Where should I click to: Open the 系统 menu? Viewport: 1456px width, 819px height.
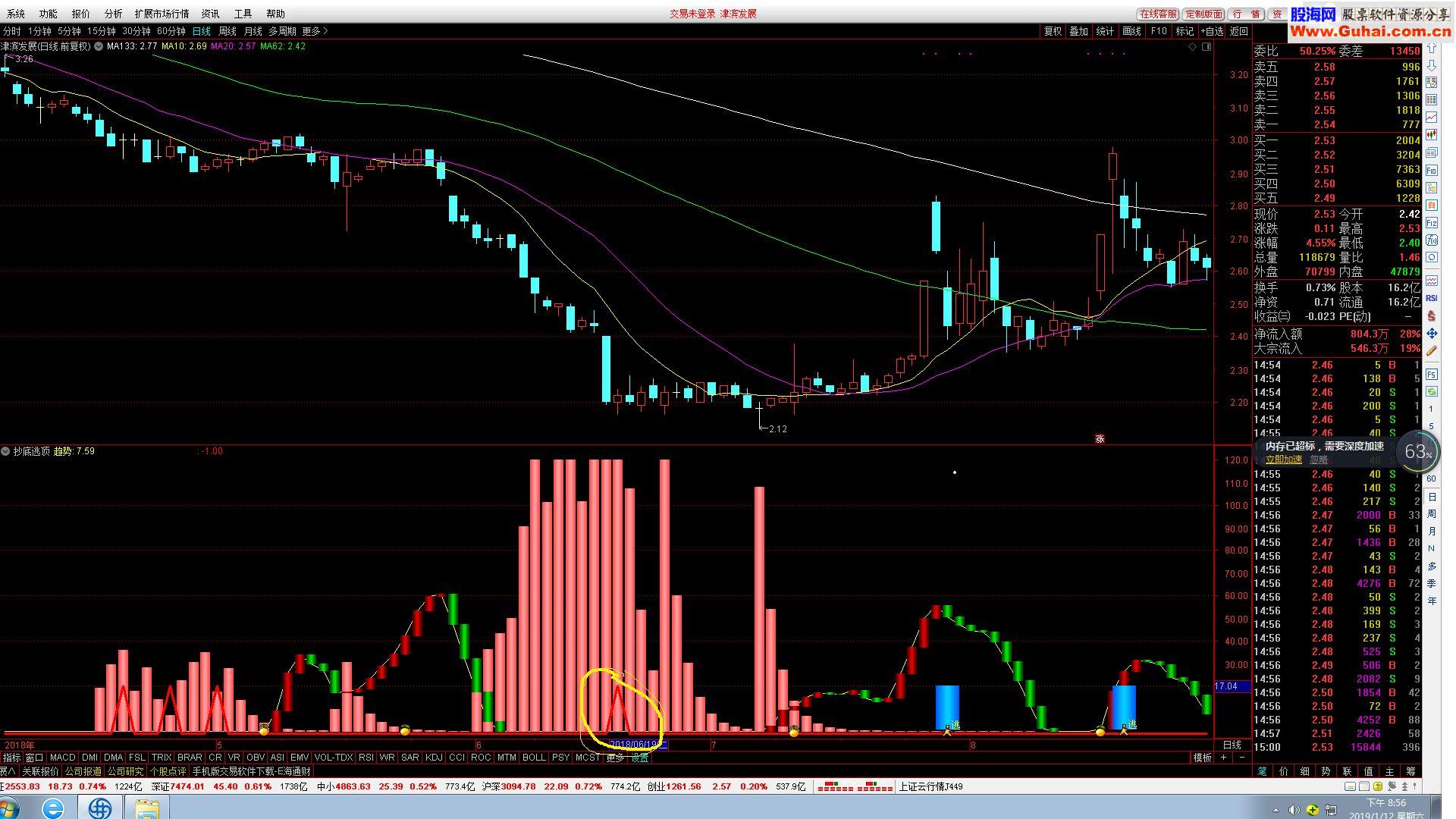point(16,14)
